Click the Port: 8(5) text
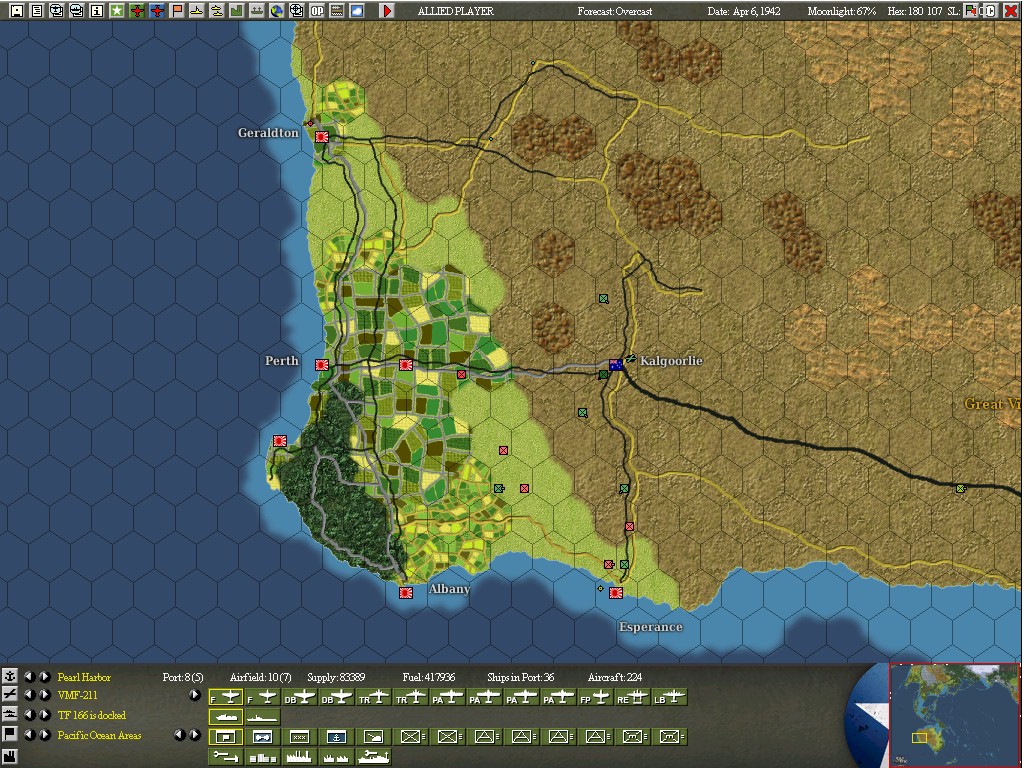The width and height of the screenshot is (1024, 768). [x=183, y=677]
